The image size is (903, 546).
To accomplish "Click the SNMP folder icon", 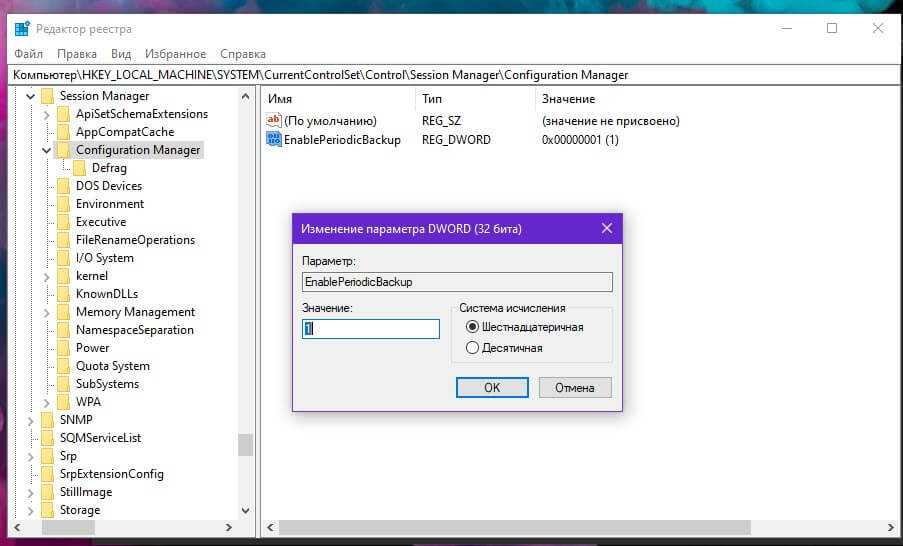I will [x=47, y=420].
